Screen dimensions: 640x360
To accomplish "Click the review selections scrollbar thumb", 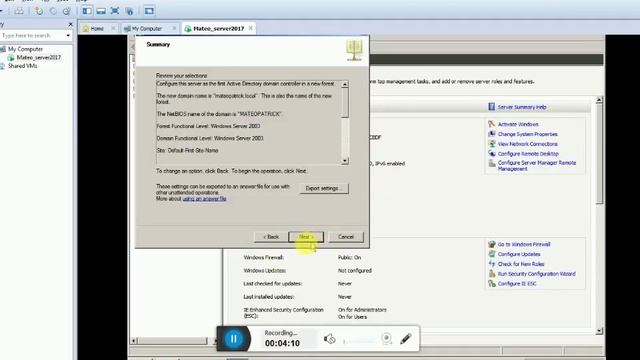I will (x=345, y=102).
